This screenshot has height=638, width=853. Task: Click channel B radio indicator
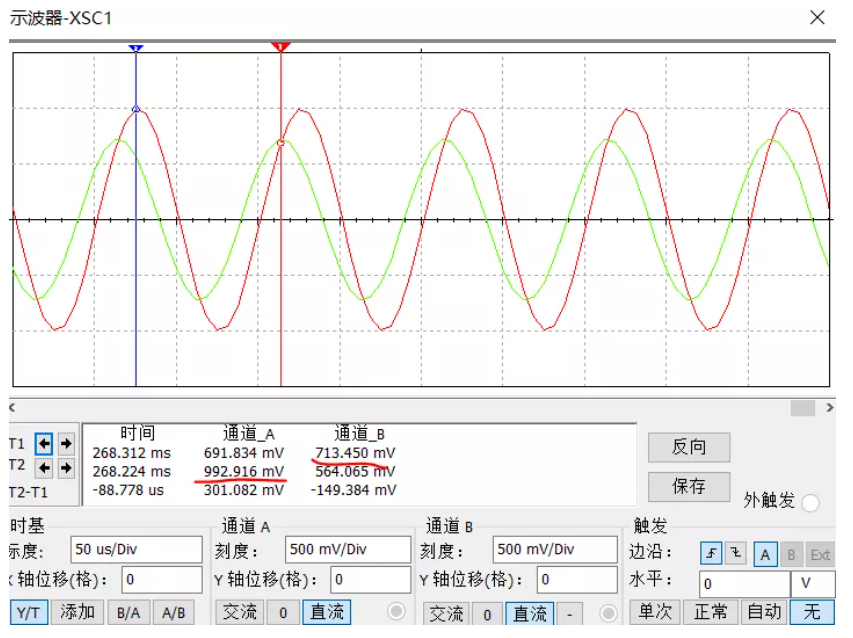[x=608, y=613]
